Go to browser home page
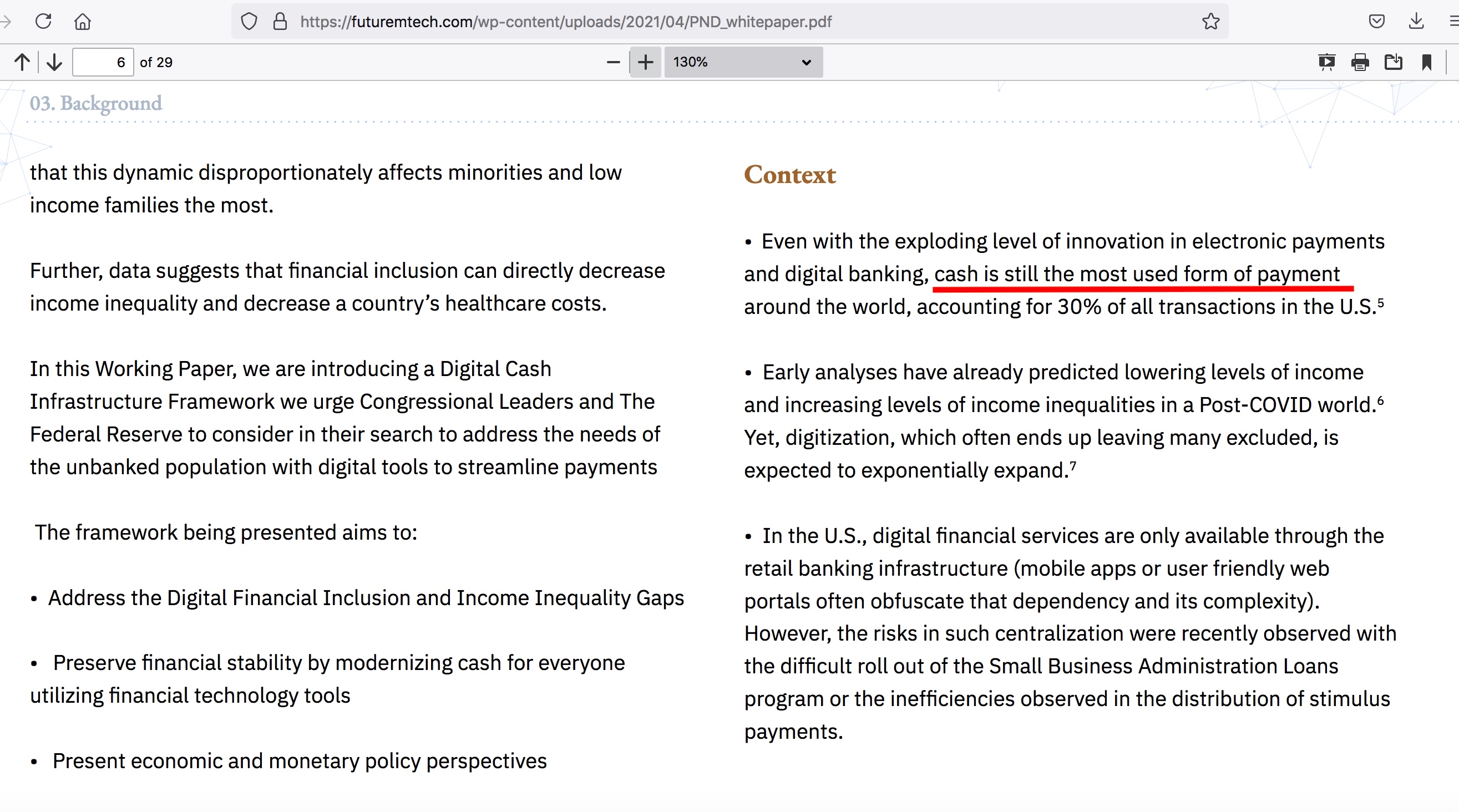 83,22
